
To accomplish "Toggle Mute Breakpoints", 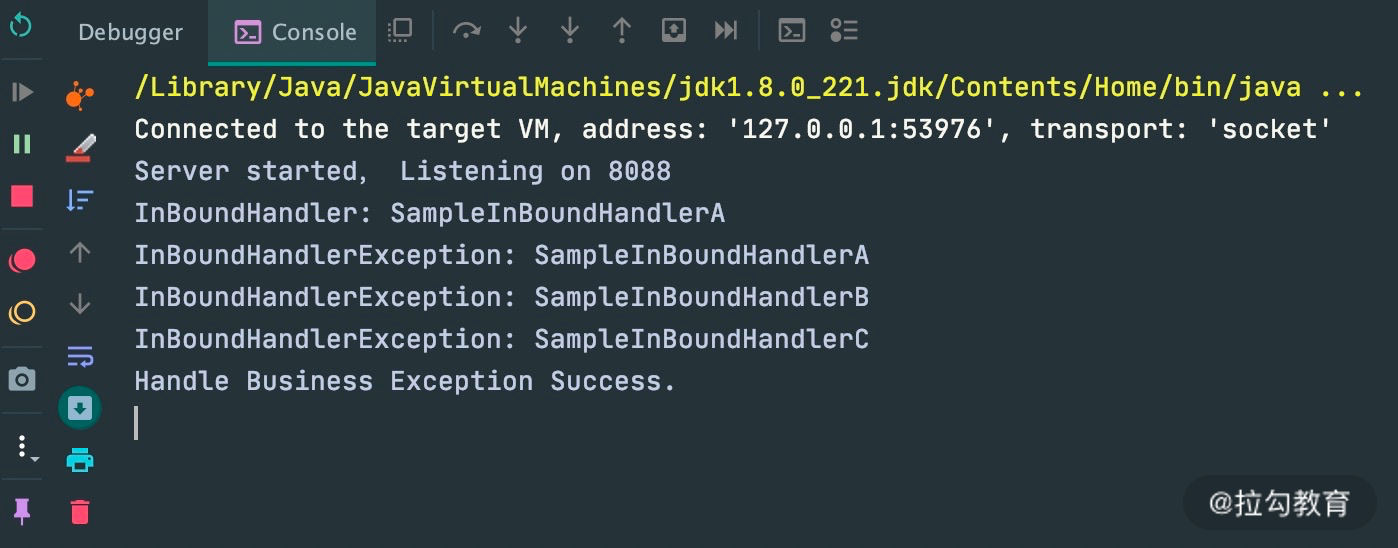I will (21, 313).
